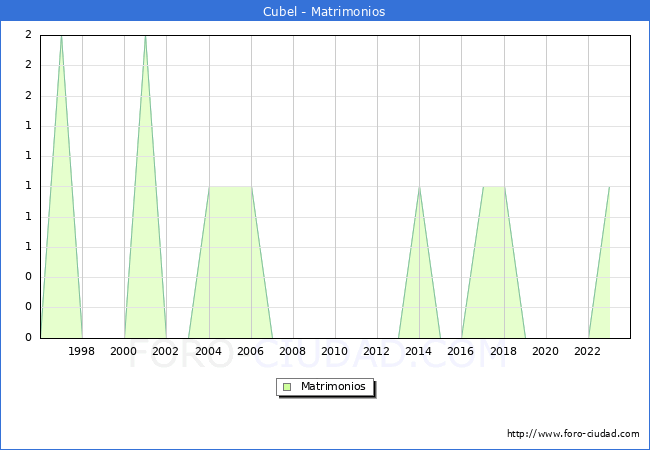The height and width of the screenshot is (450, 650).
Task: Select the 2002 x-axis label
Action: (x=166, y=351)
